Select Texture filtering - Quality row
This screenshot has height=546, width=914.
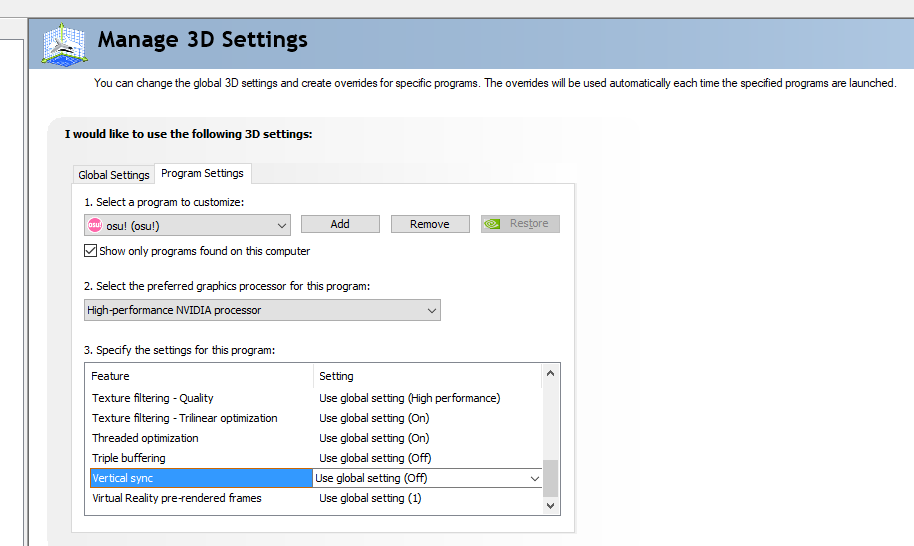(315, 398)
